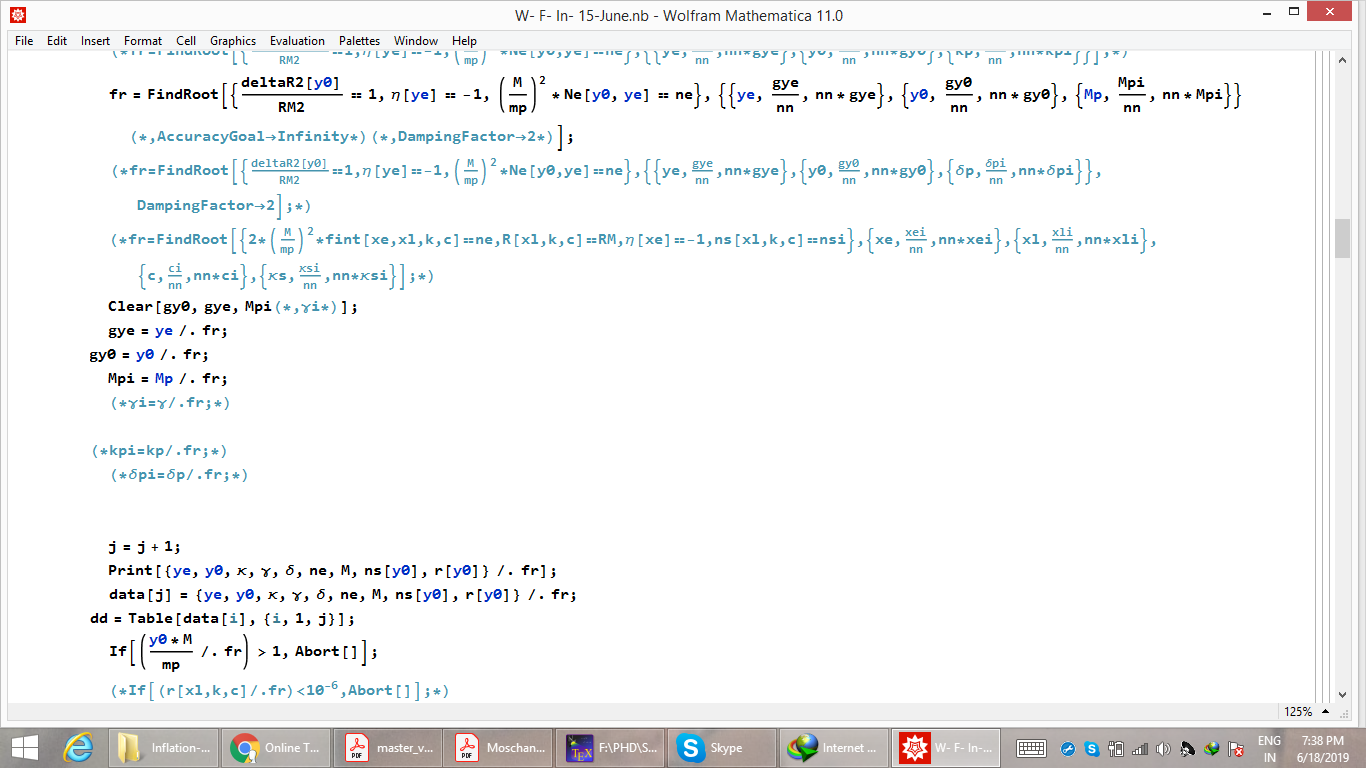Open the Inflation folder in taskbar
This screenshot has height=768, width=1366.
pos(163,747)
